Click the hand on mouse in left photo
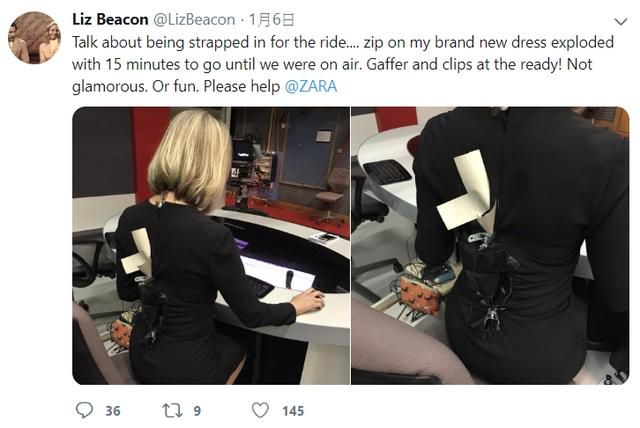The height and width of the screenshot is (428, 640). tap(308, 301)
